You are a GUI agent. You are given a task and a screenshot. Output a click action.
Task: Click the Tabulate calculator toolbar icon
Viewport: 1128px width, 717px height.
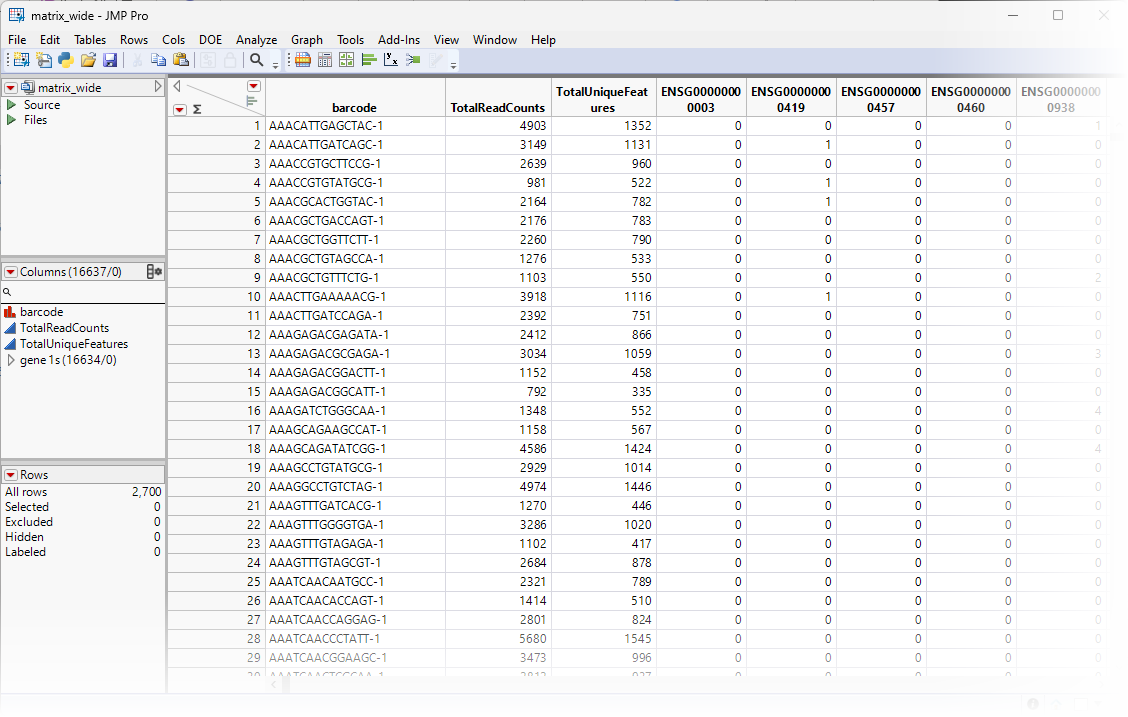(x=324, y=60)
